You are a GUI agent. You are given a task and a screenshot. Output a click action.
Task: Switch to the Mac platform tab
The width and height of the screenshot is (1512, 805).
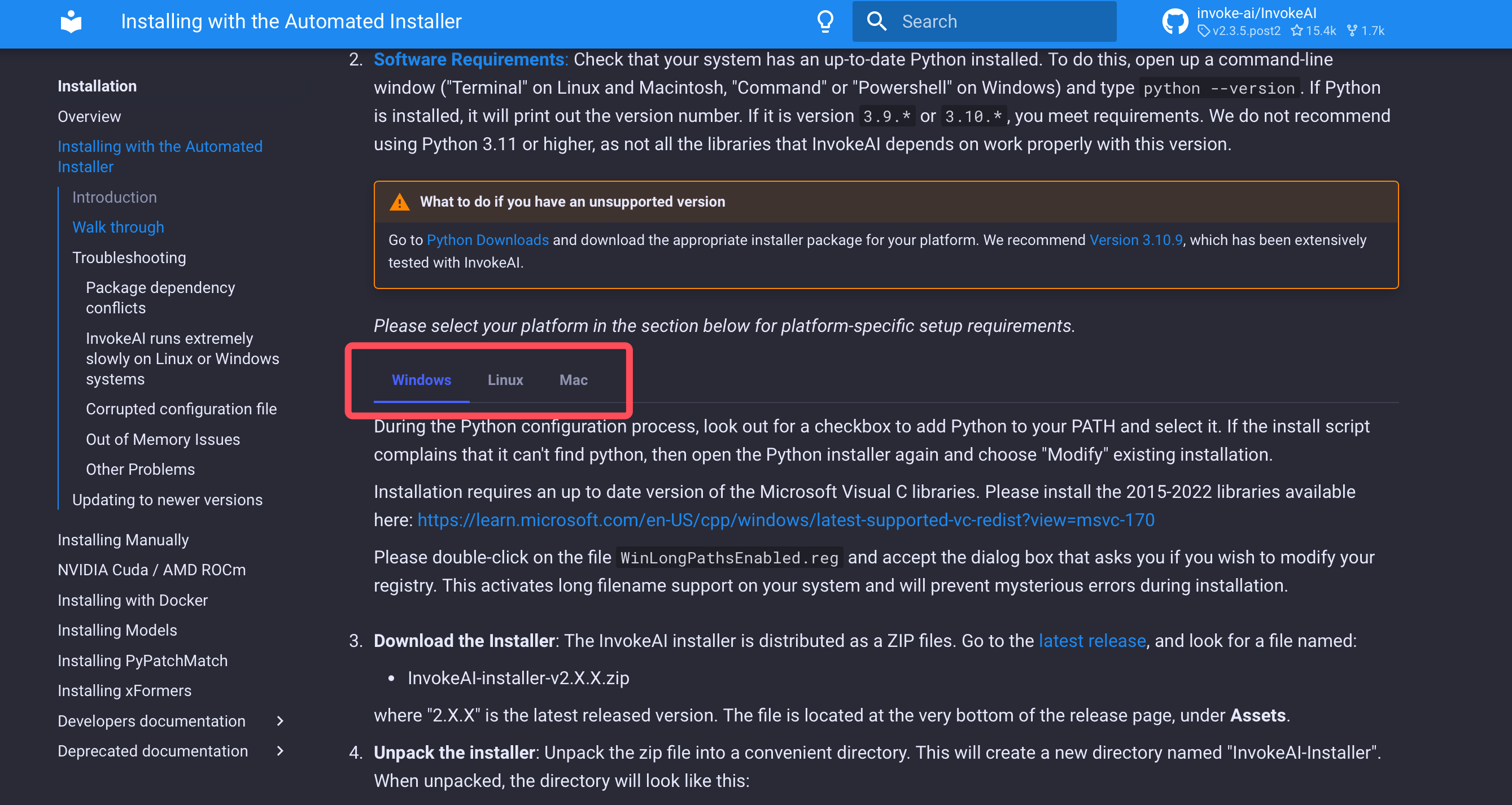click(x=573, y=379)
